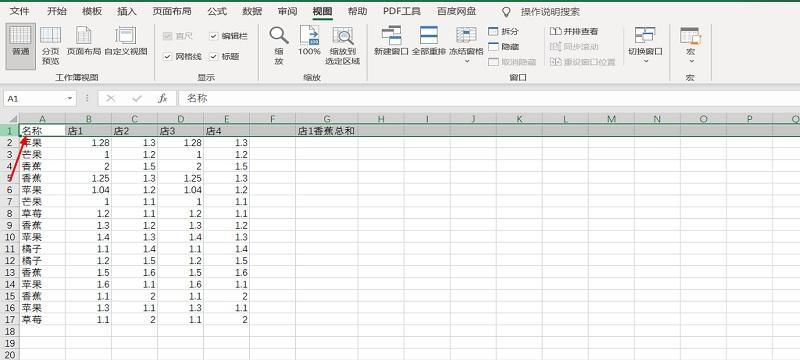Toggle the Gridlines (网格线) checkbox

[167, 57]
